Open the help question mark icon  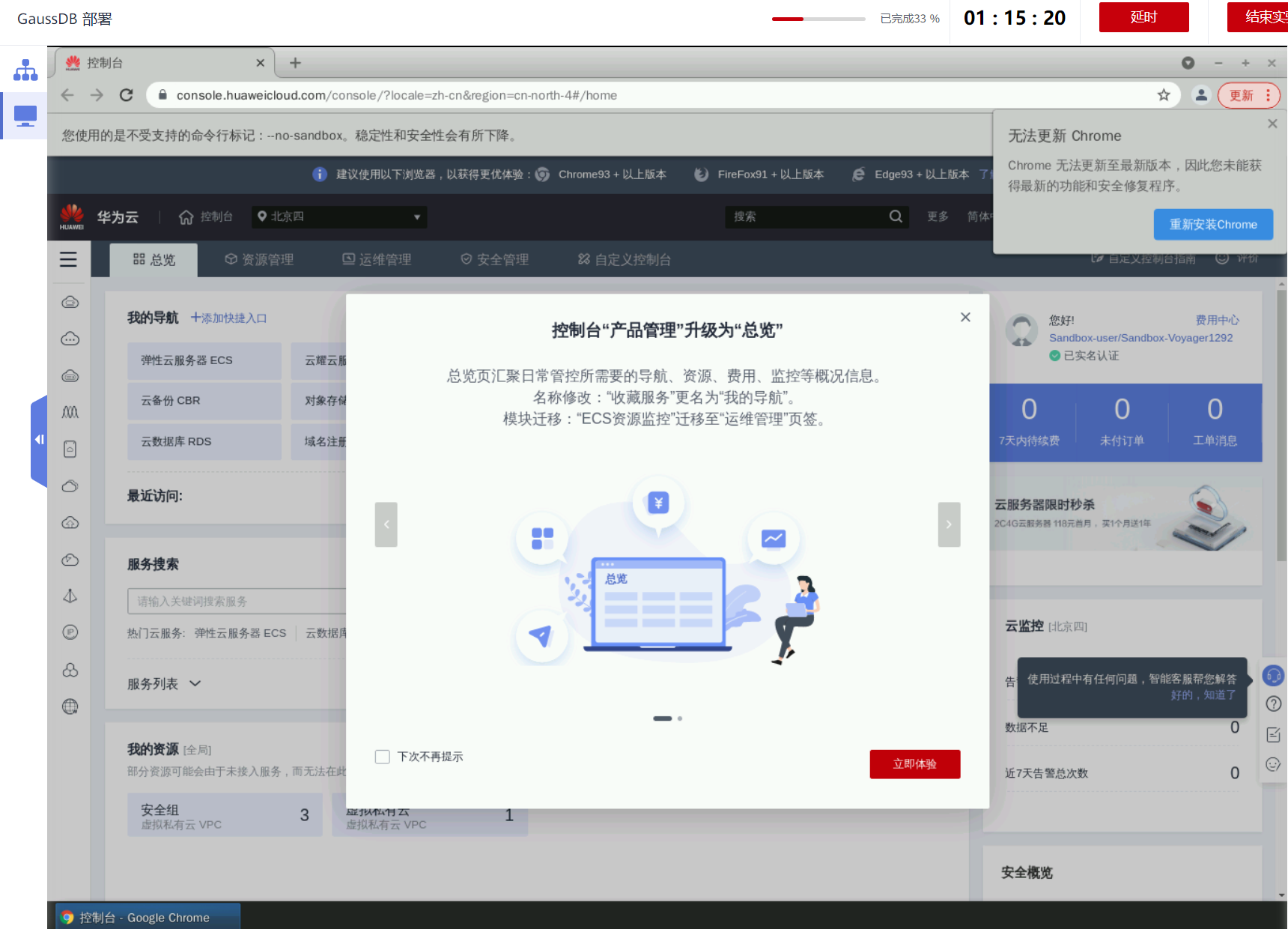pos(1273,703)
